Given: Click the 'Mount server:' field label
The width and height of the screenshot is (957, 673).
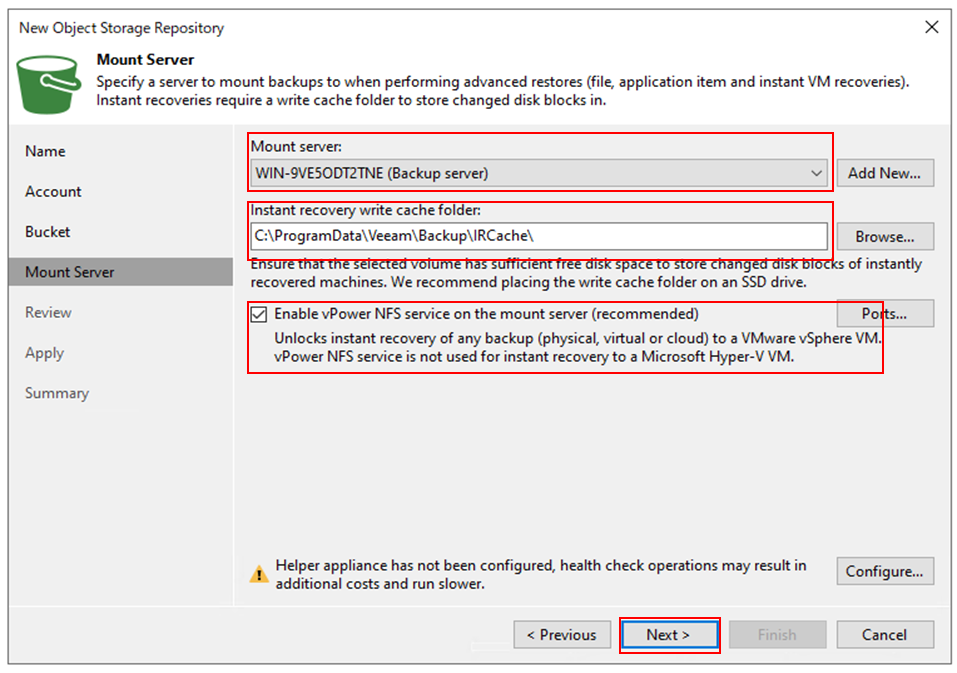Looking at the screenshot, I should point(296,147).
